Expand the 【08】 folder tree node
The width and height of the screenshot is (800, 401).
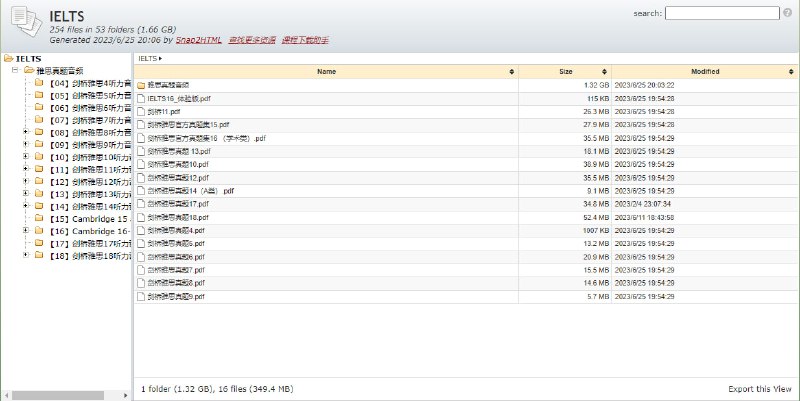(25, 132)
